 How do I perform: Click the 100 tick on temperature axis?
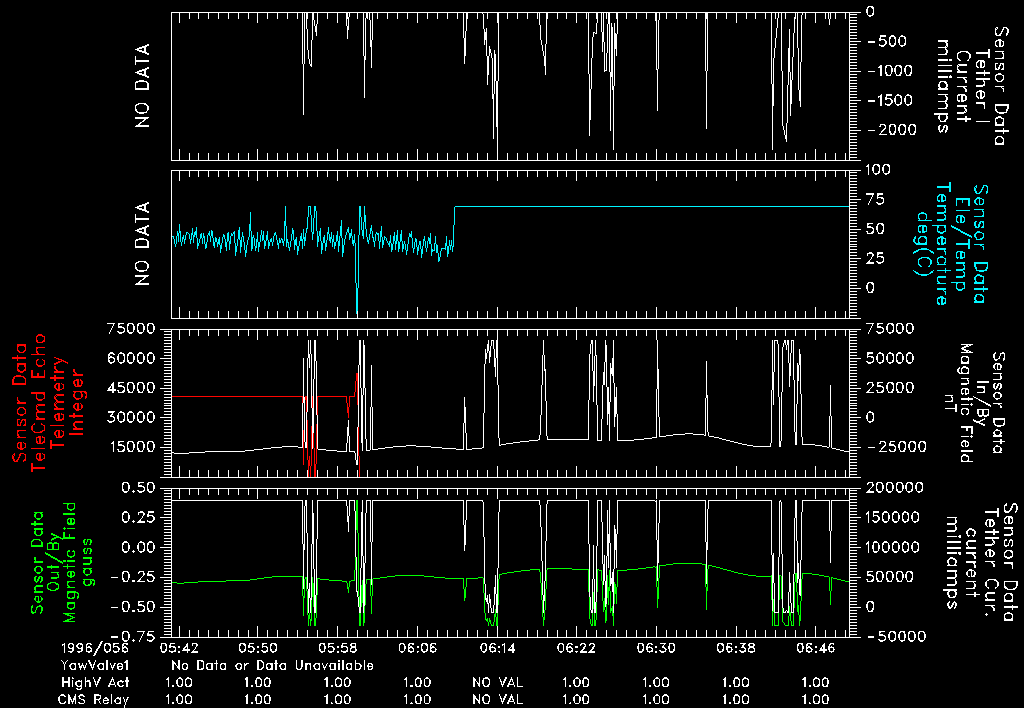(x=877, y=170)
